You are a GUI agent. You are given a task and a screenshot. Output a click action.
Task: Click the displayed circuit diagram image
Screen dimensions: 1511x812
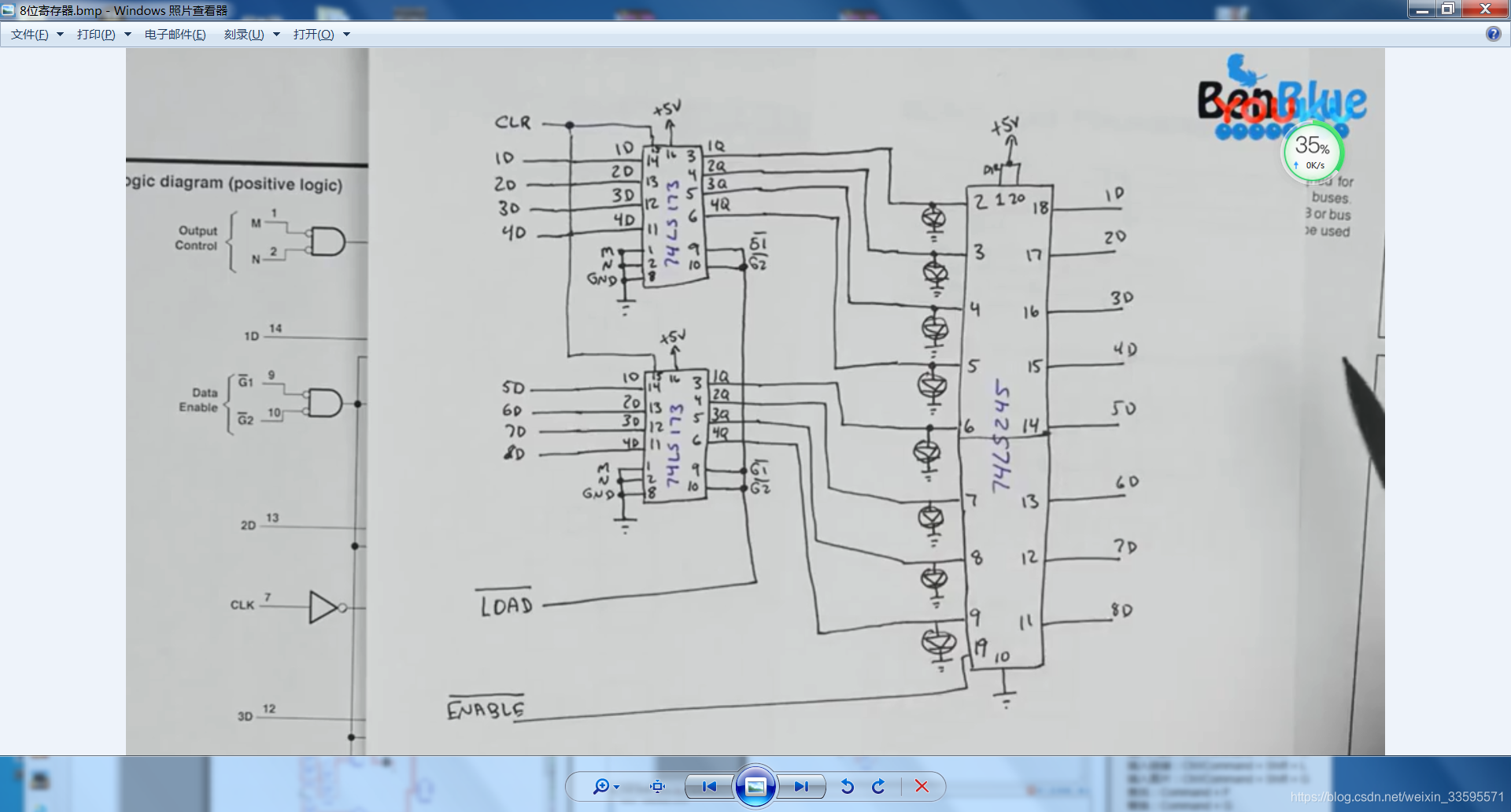click(x=755, y=401)
